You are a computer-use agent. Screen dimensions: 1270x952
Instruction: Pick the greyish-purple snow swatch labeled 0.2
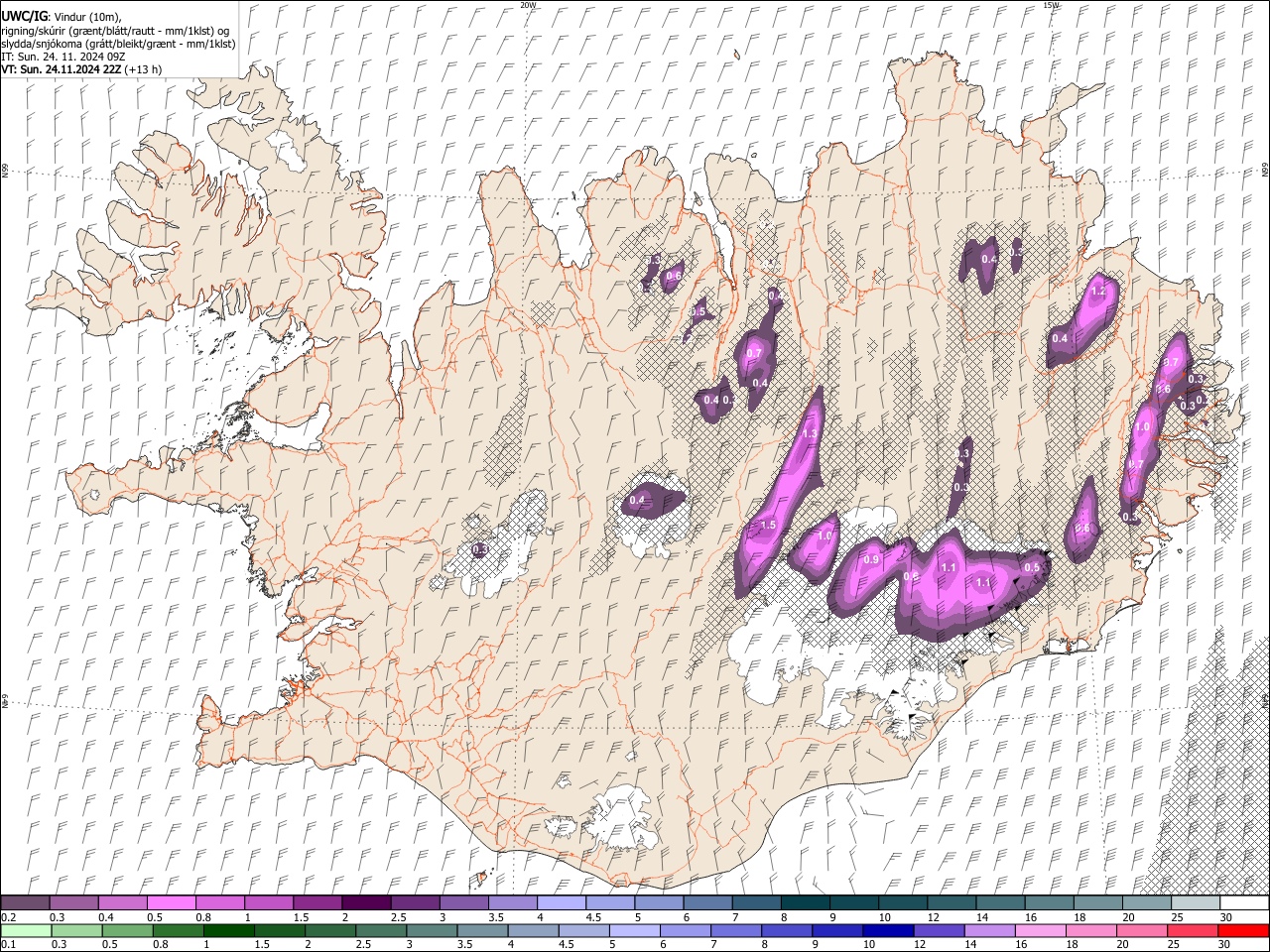click(26, 903)
